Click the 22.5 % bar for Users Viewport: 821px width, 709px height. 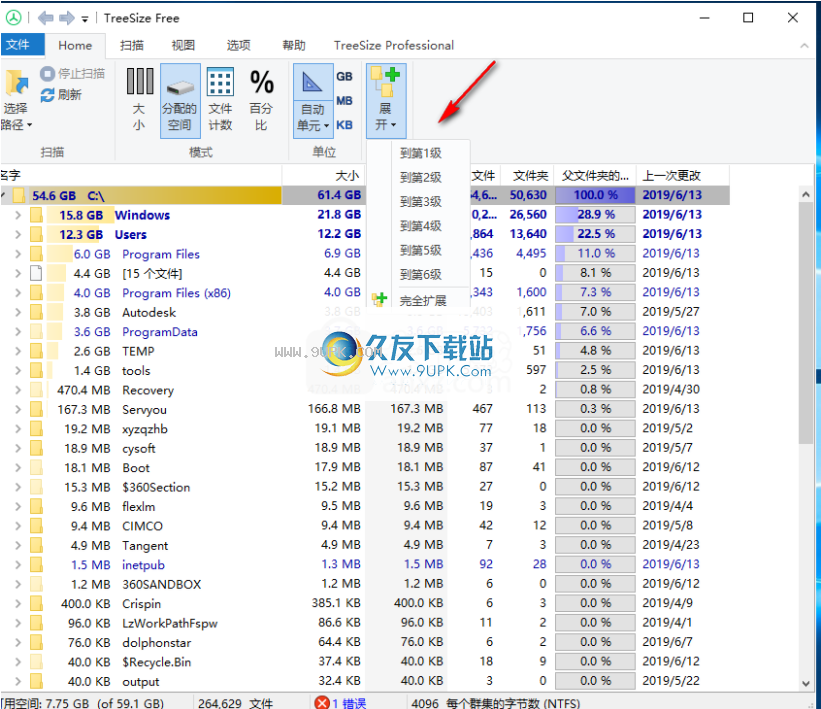(x=595, y=234)
